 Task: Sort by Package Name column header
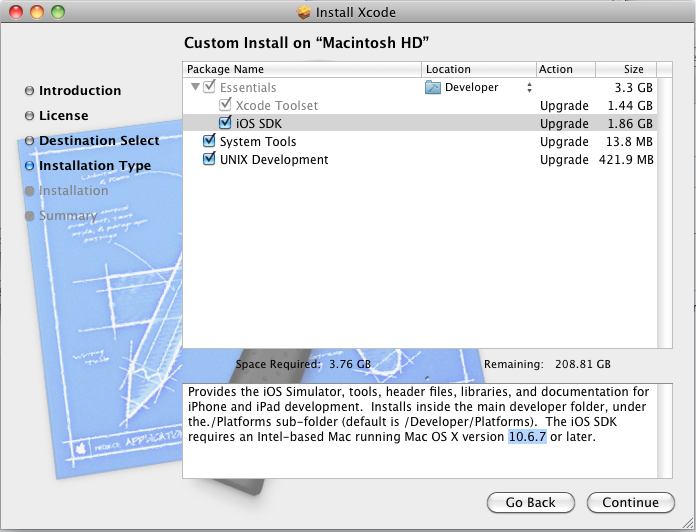[302, 69]
